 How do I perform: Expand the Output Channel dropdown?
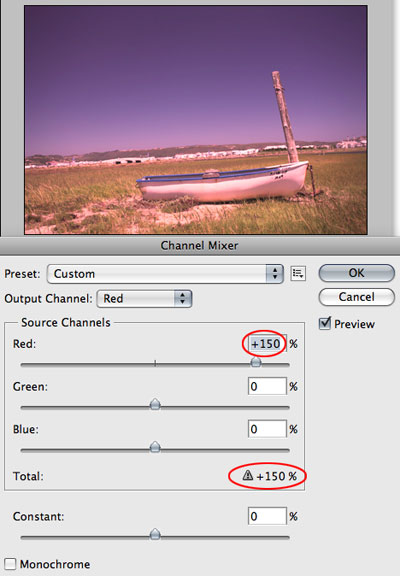pyautogui.click(x=144, y=299)
